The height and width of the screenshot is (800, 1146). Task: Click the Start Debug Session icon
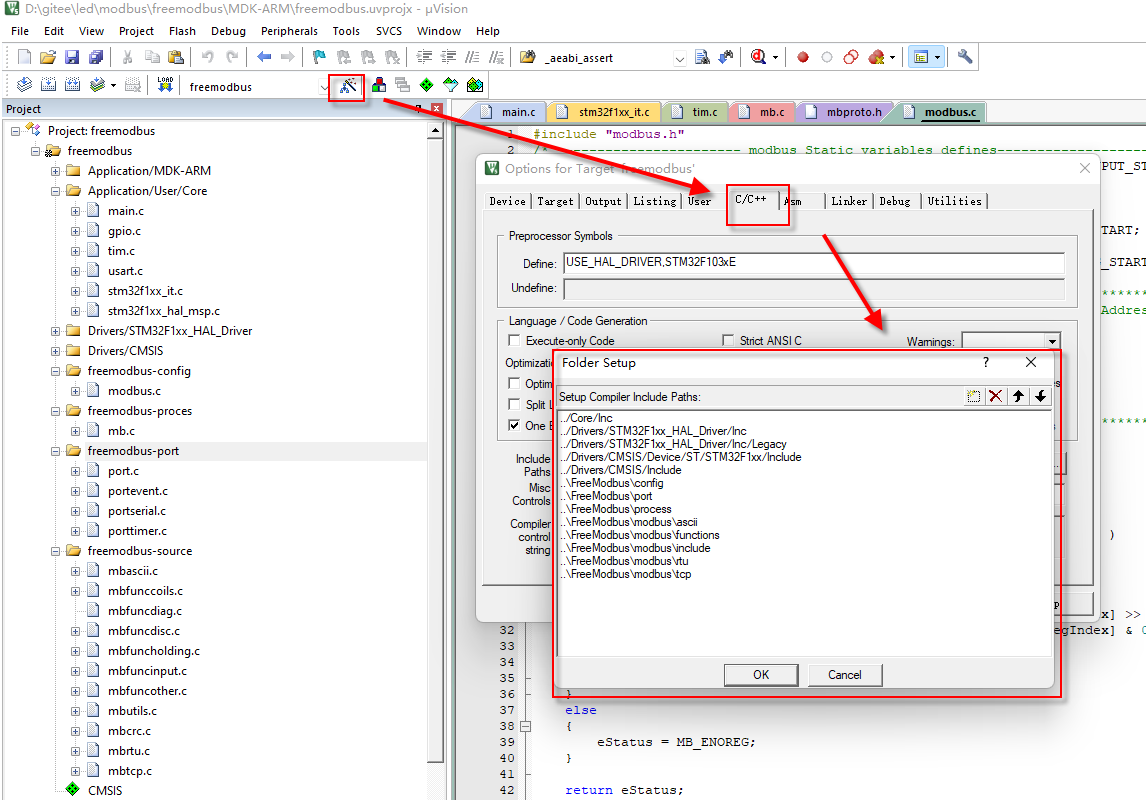point(759,57)
